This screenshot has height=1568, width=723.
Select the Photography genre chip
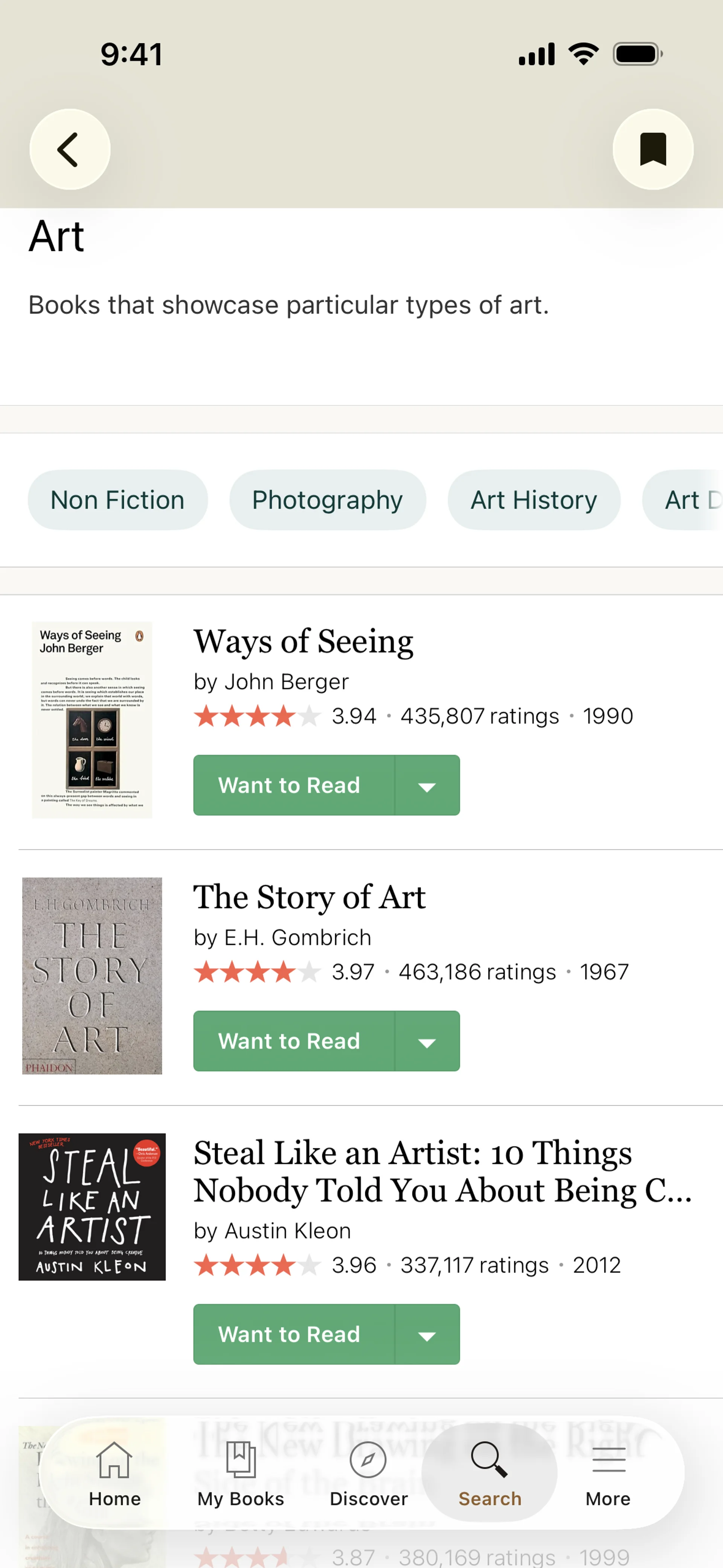pos(327,500)
